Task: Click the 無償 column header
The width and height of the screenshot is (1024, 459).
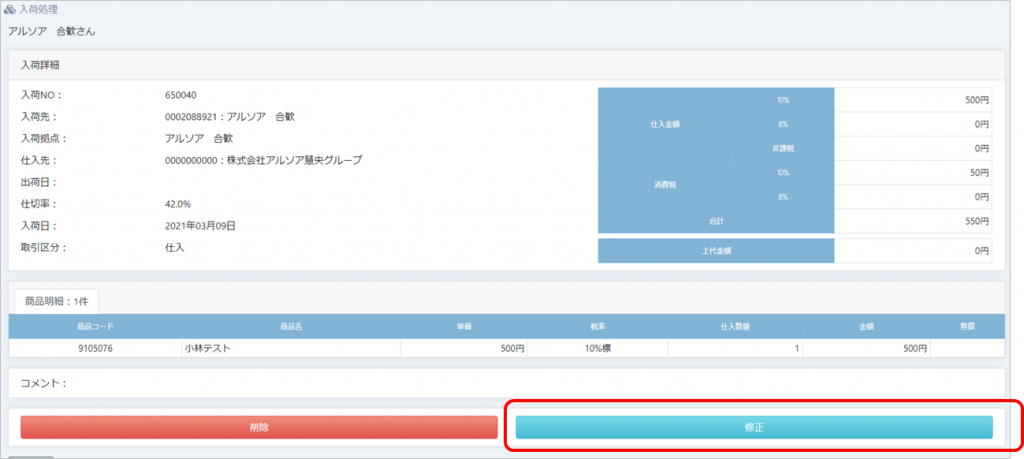Action: pos(966,326)
